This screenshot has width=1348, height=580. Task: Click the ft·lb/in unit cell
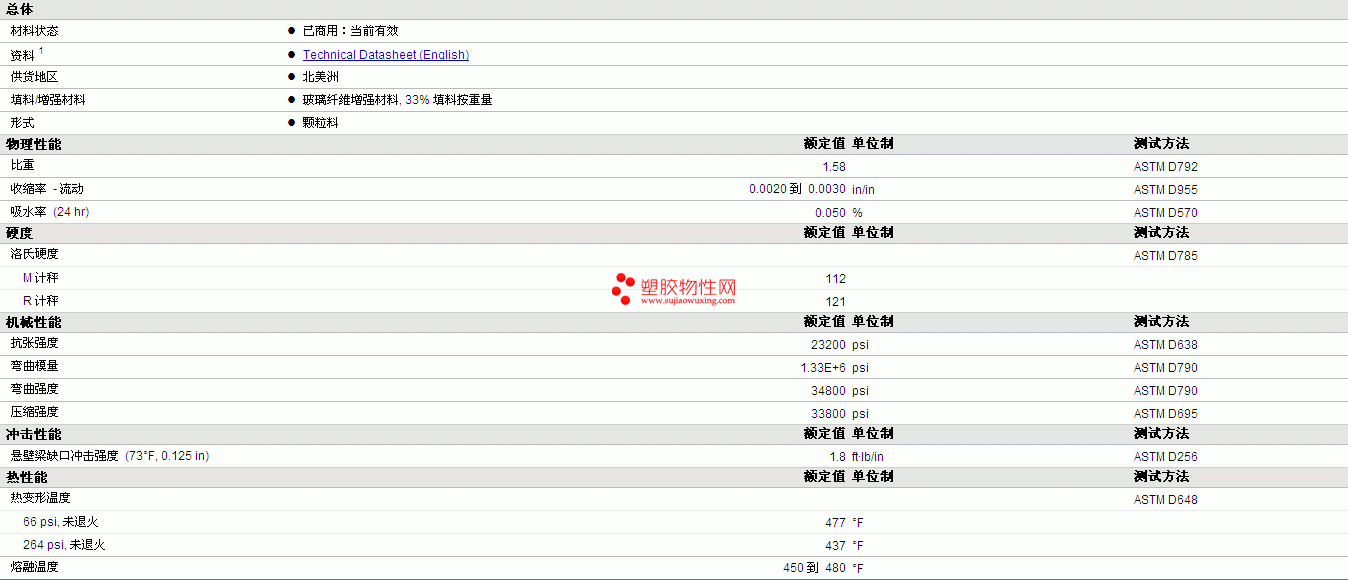click(x=868, y=457)
